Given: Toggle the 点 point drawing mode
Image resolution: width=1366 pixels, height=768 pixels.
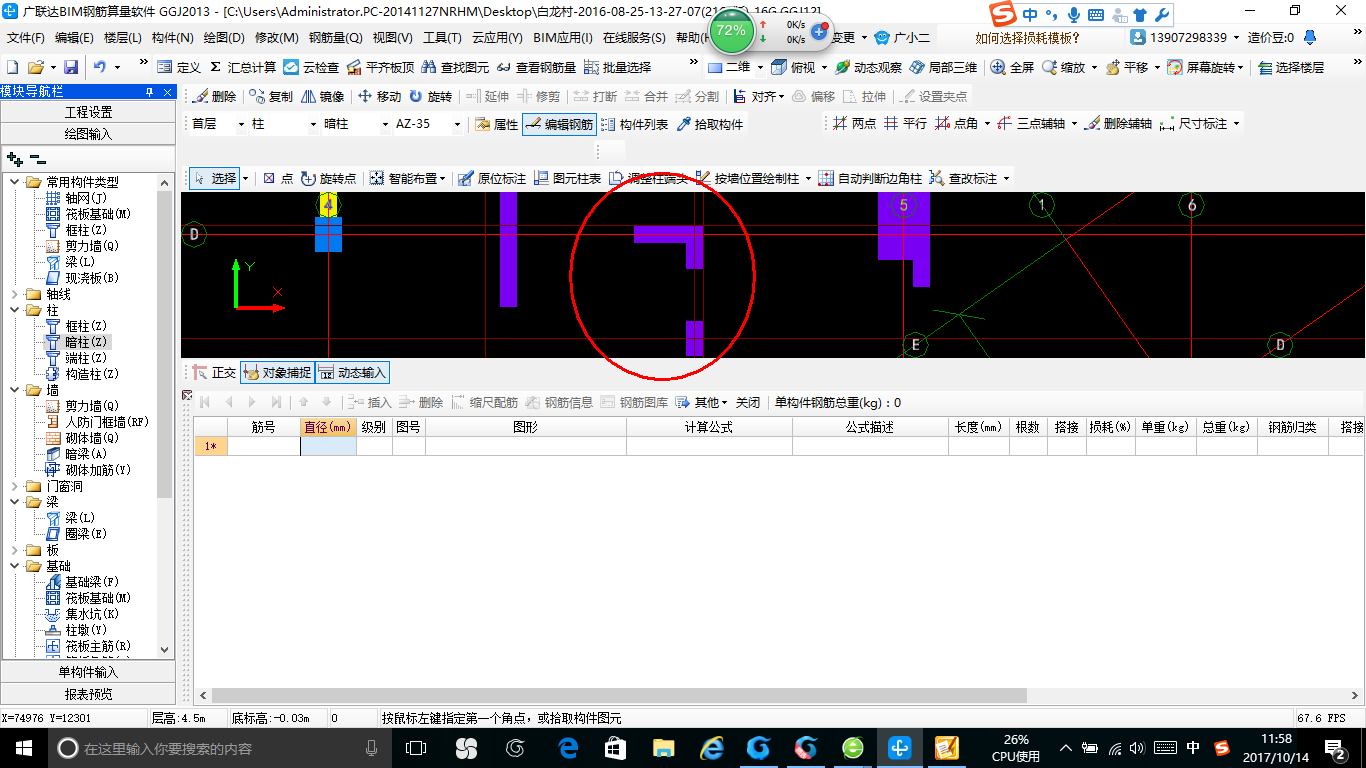Looking at the screenshot, I should click(x=278, y=179).
